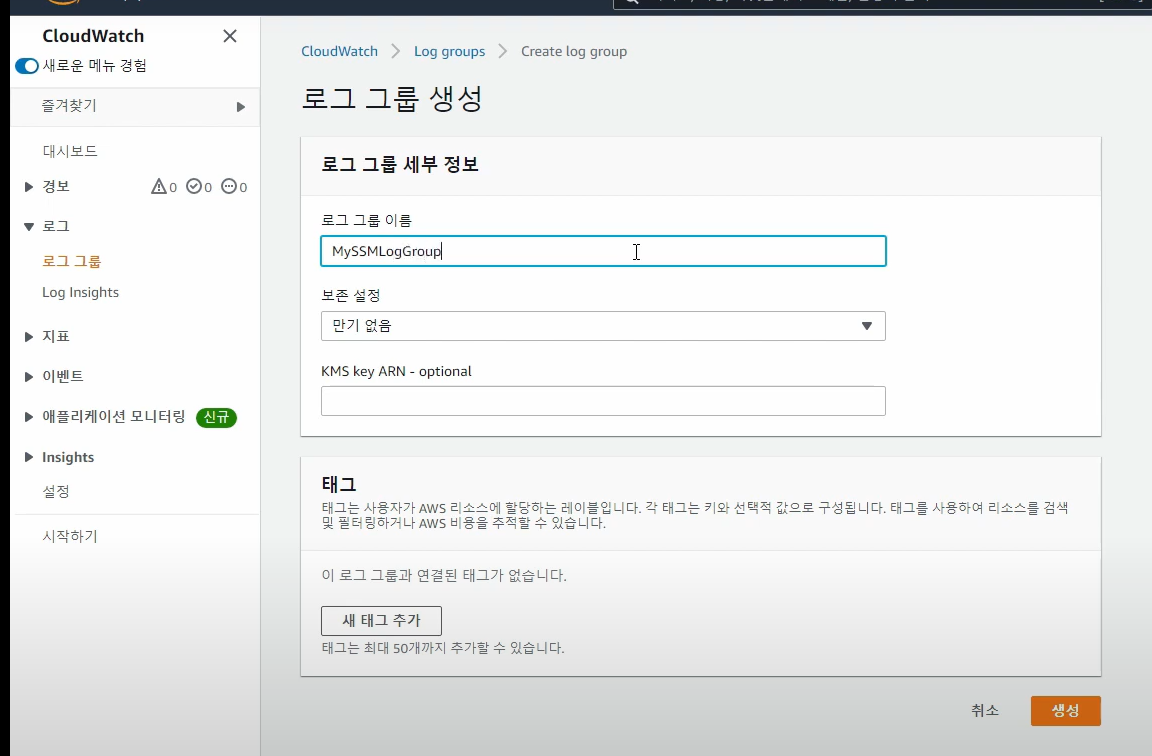Screen dimensions: 1152x756
Task: Click 새 태그 추가 button
Action: (x=381, y=621)
